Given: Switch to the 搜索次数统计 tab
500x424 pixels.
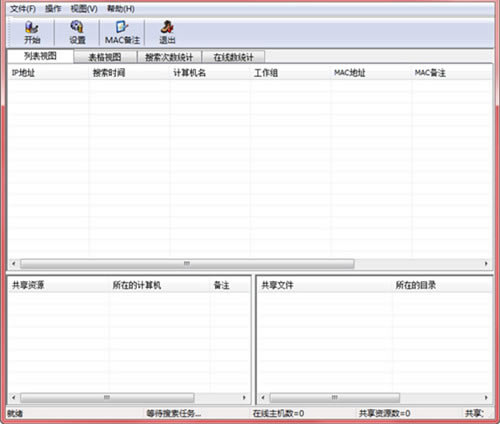Looking at the screenshot, I should [x=169, y=57].
